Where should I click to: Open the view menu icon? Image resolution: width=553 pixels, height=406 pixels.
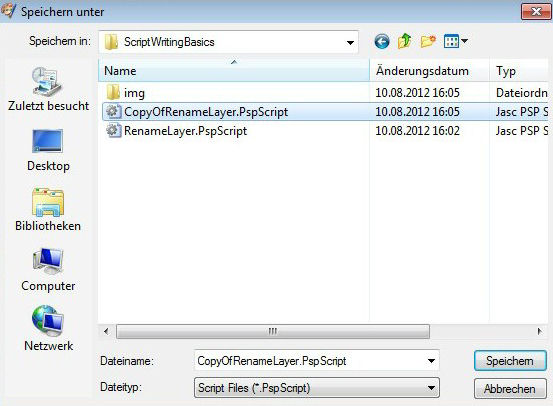[x=455, y=41]
